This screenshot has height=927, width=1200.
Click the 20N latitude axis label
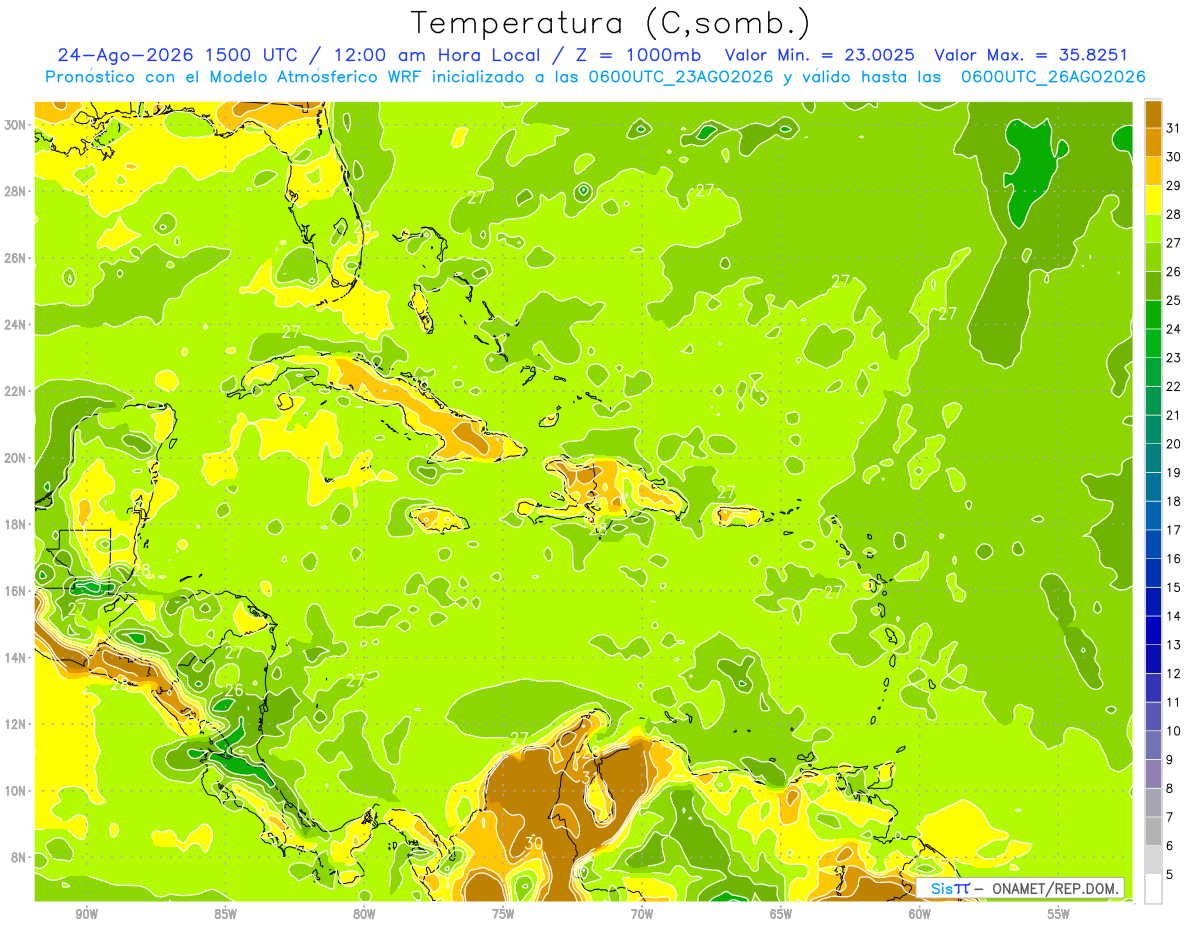pyautogui.click(x=14, y=457)
